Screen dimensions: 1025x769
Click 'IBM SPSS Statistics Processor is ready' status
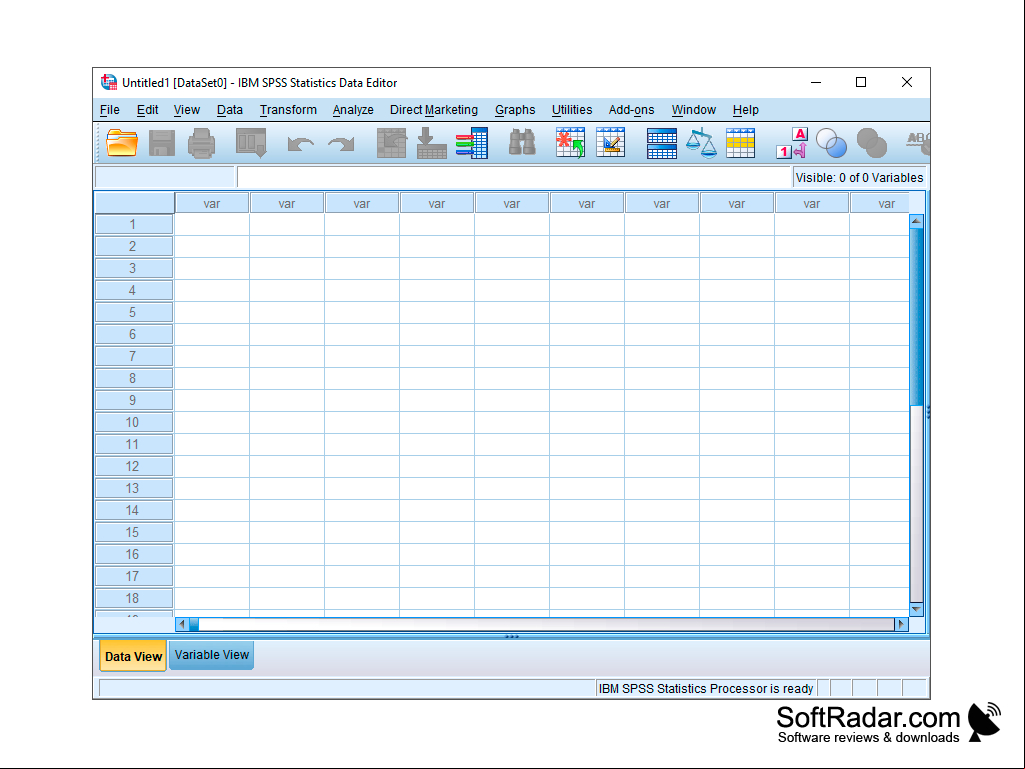coord(706,689)
